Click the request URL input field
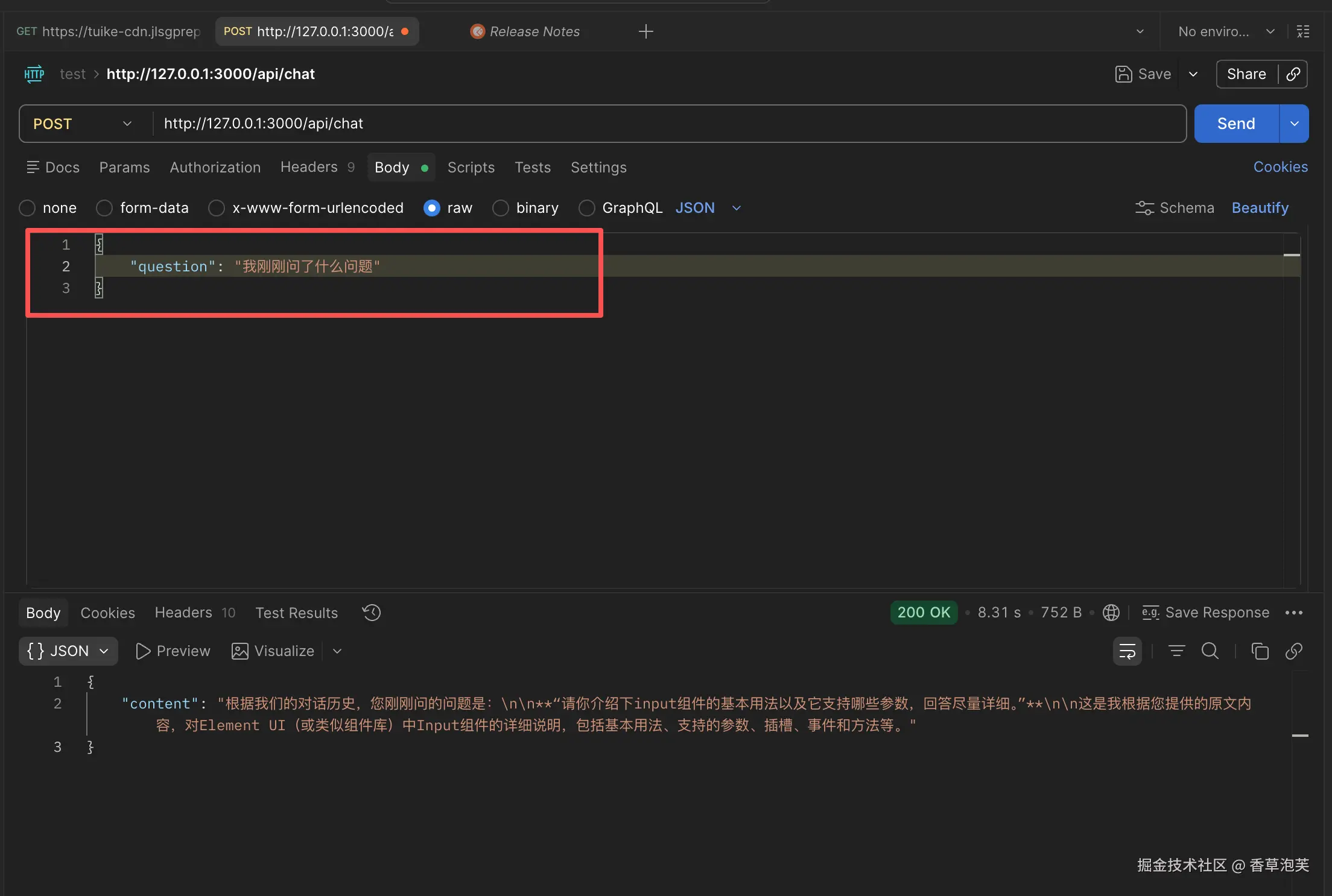Screen dimensions: 1332x896 664,124
